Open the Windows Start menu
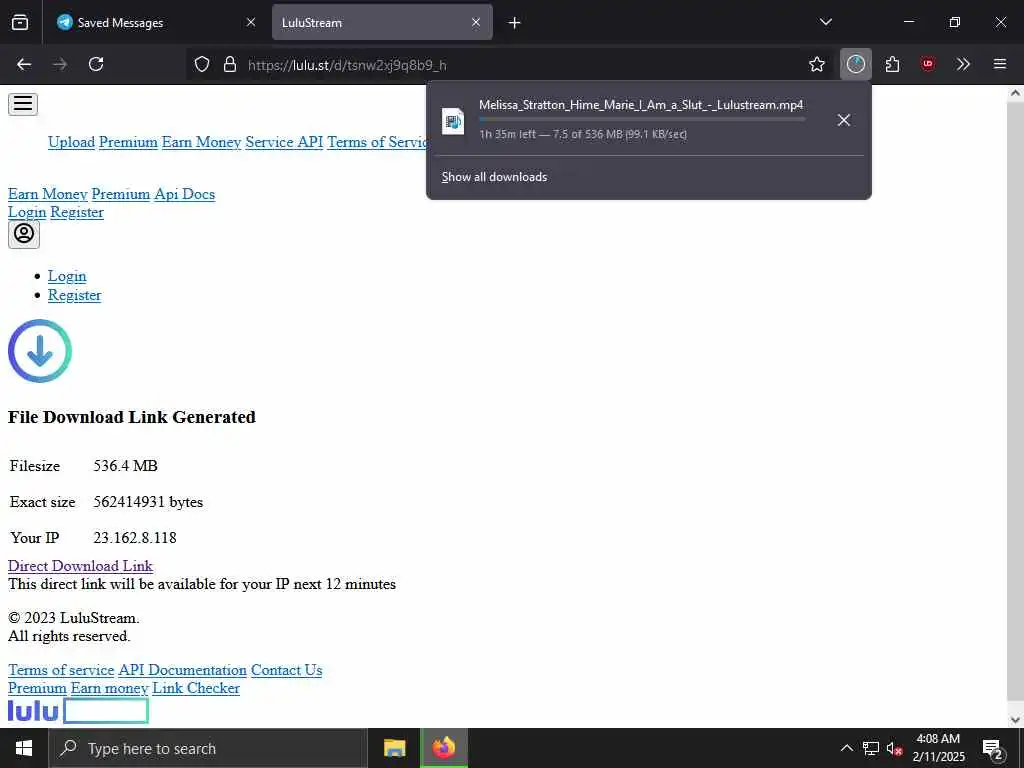Viewport: 1024px width, 768px height. 24,748
